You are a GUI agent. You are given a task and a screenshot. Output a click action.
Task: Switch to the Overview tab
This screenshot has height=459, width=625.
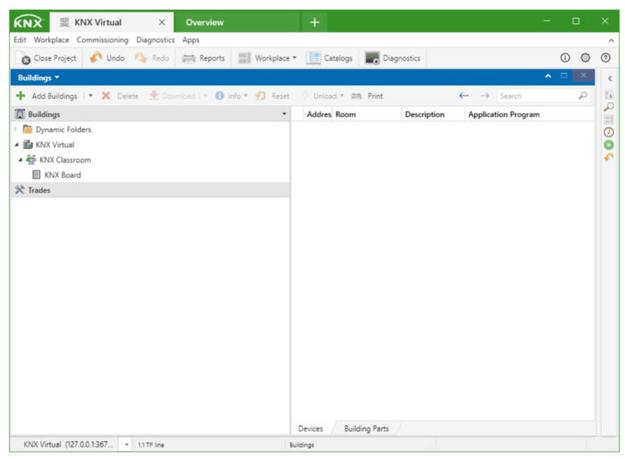(x=205, y=22)
